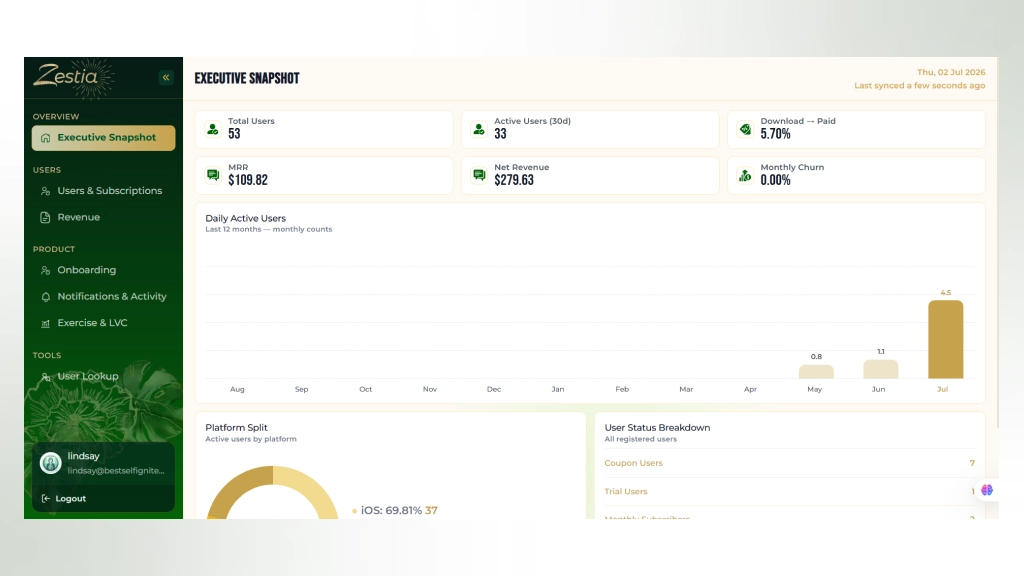Click the Revenue document icon

point(45,217)
